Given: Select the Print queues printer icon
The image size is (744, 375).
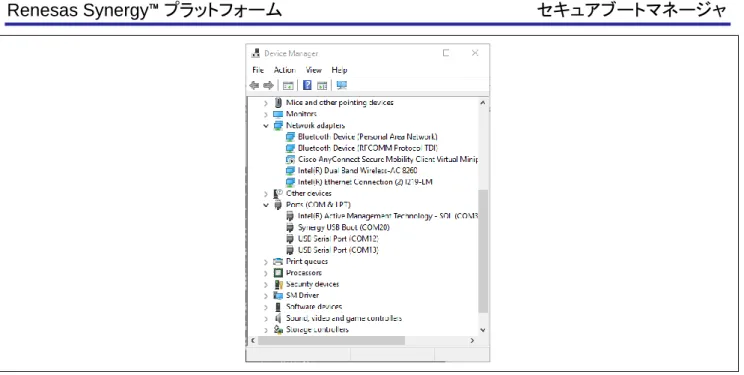Looking at the screenshot, I should pyautogui.click(x=278, y=262).
